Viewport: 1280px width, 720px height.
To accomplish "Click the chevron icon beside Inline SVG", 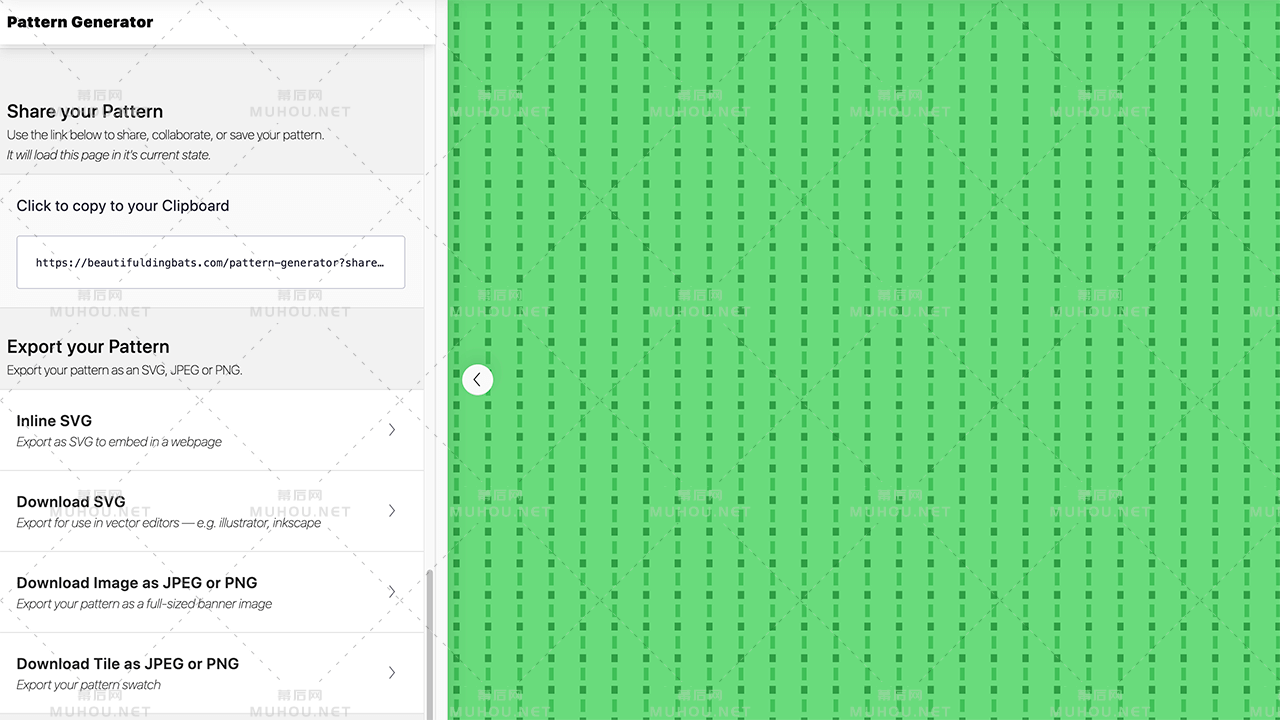I will [x=392, y=430].
